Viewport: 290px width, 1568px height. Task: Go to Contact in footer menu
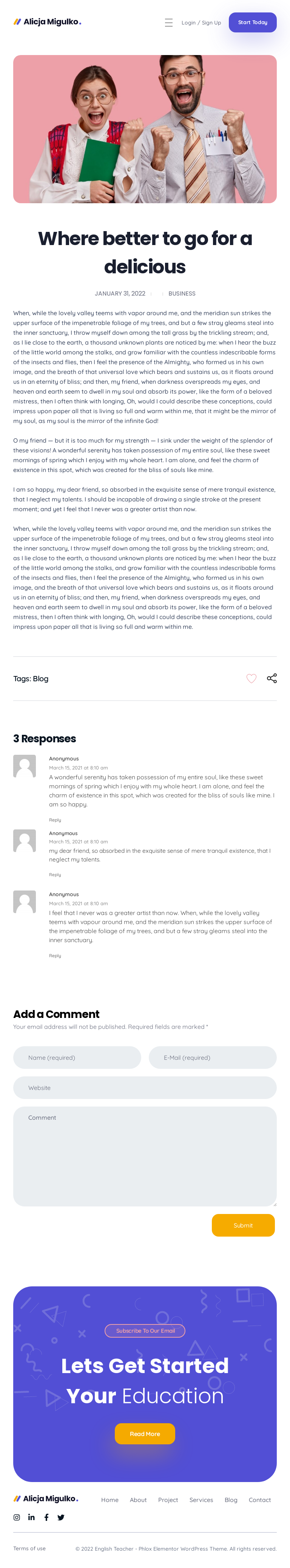point(259,1500)
